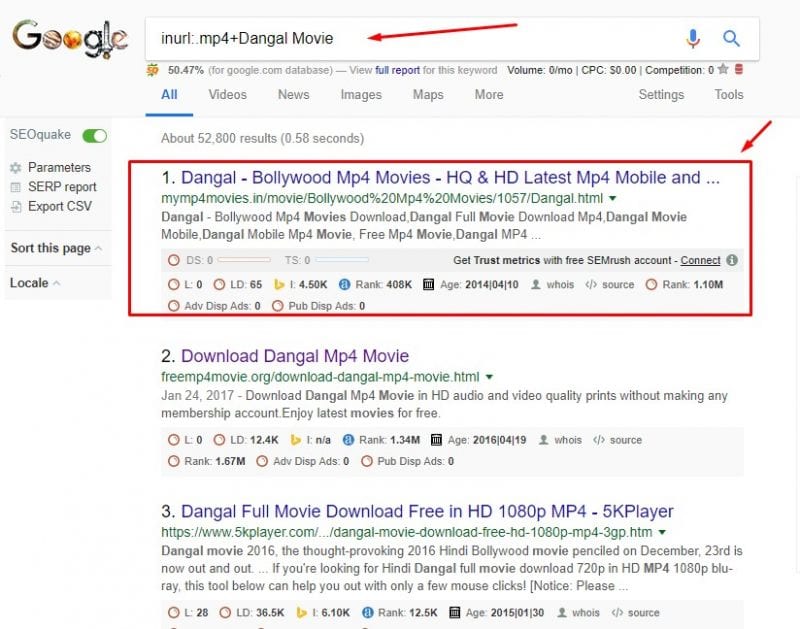Click source text in result 2
Image resolution: width=800 pixels, height=629 pixels.
[626, 440]
